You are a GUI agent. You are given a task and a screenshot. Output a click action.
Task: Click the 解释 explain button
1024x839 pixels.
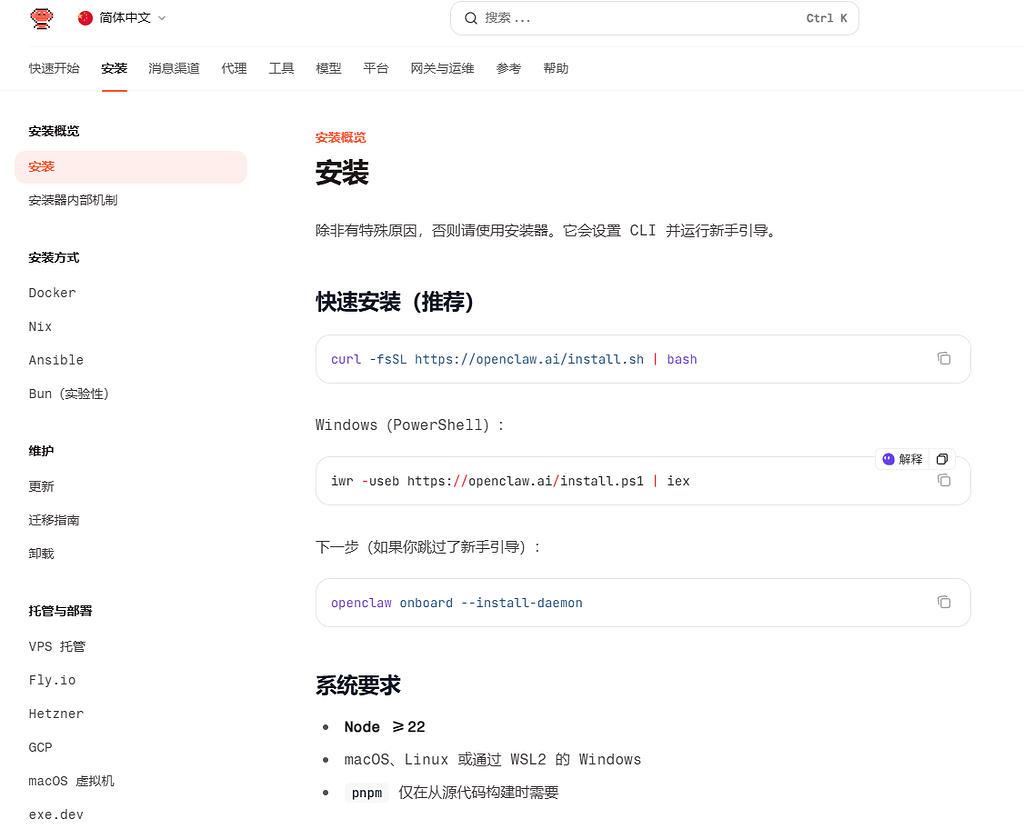point(903,459)
